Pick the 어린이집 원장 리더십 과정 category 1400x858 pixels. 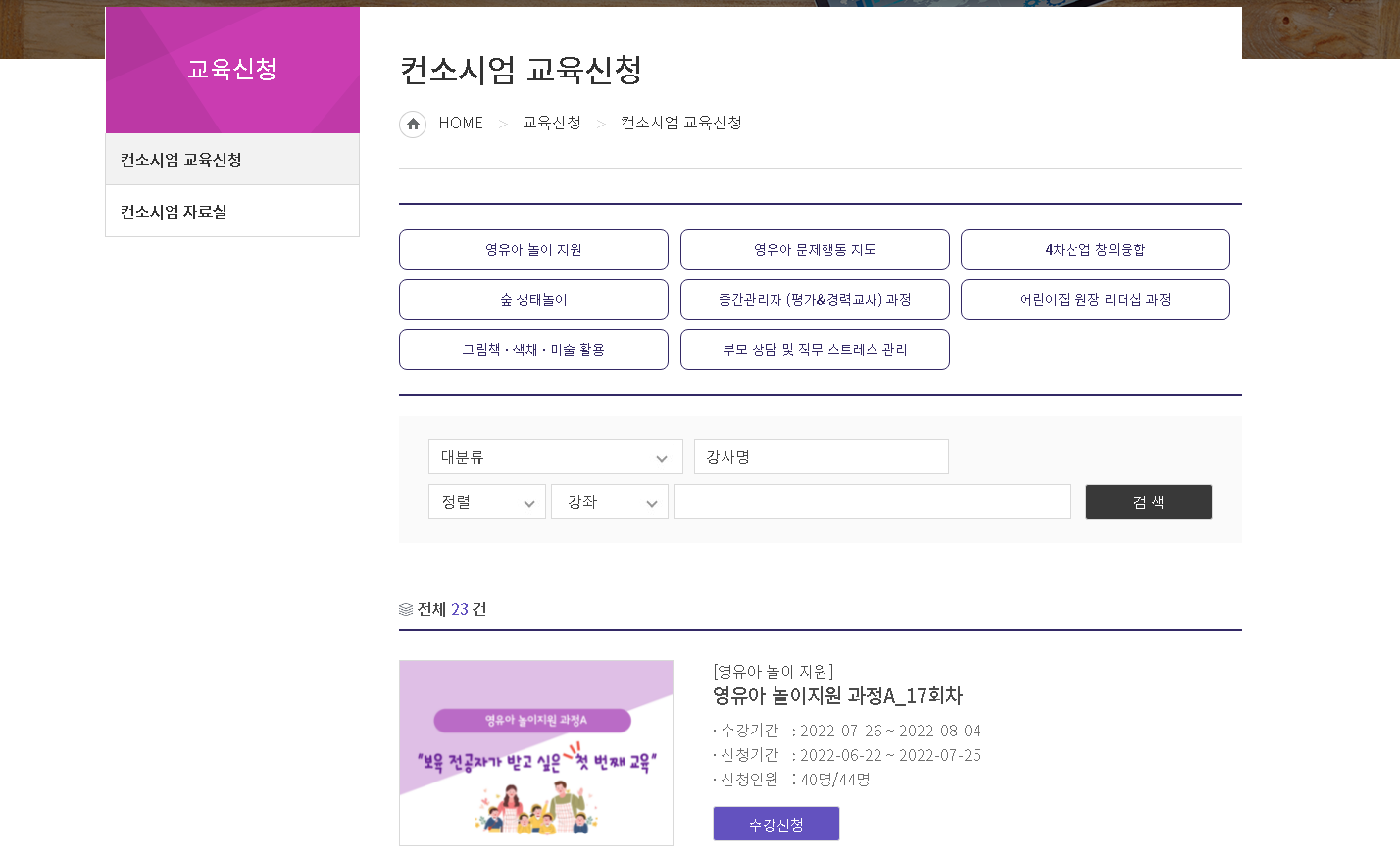pos(1095,300)
